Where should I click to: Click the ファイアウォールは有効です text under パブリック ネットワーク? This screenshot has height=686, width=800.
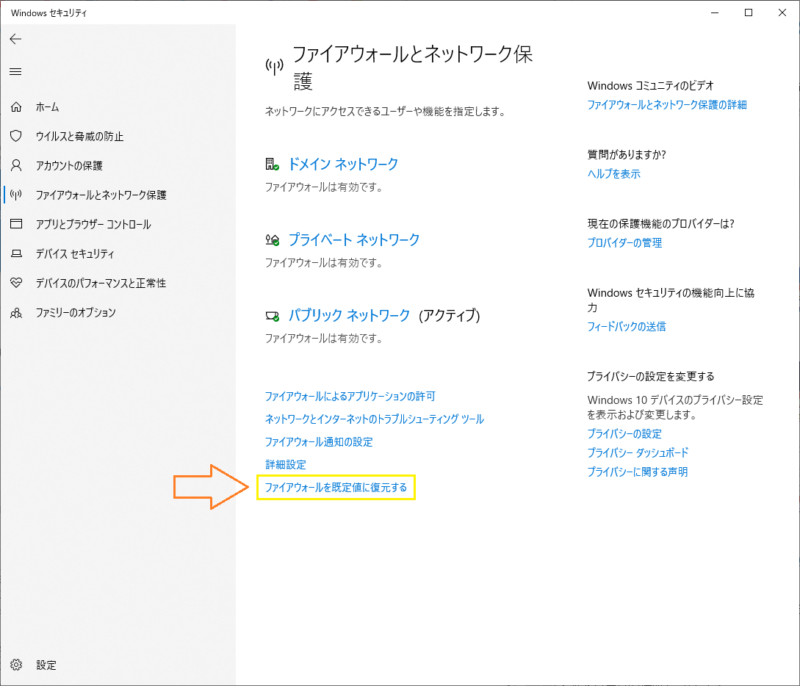(x=323, y=338)
